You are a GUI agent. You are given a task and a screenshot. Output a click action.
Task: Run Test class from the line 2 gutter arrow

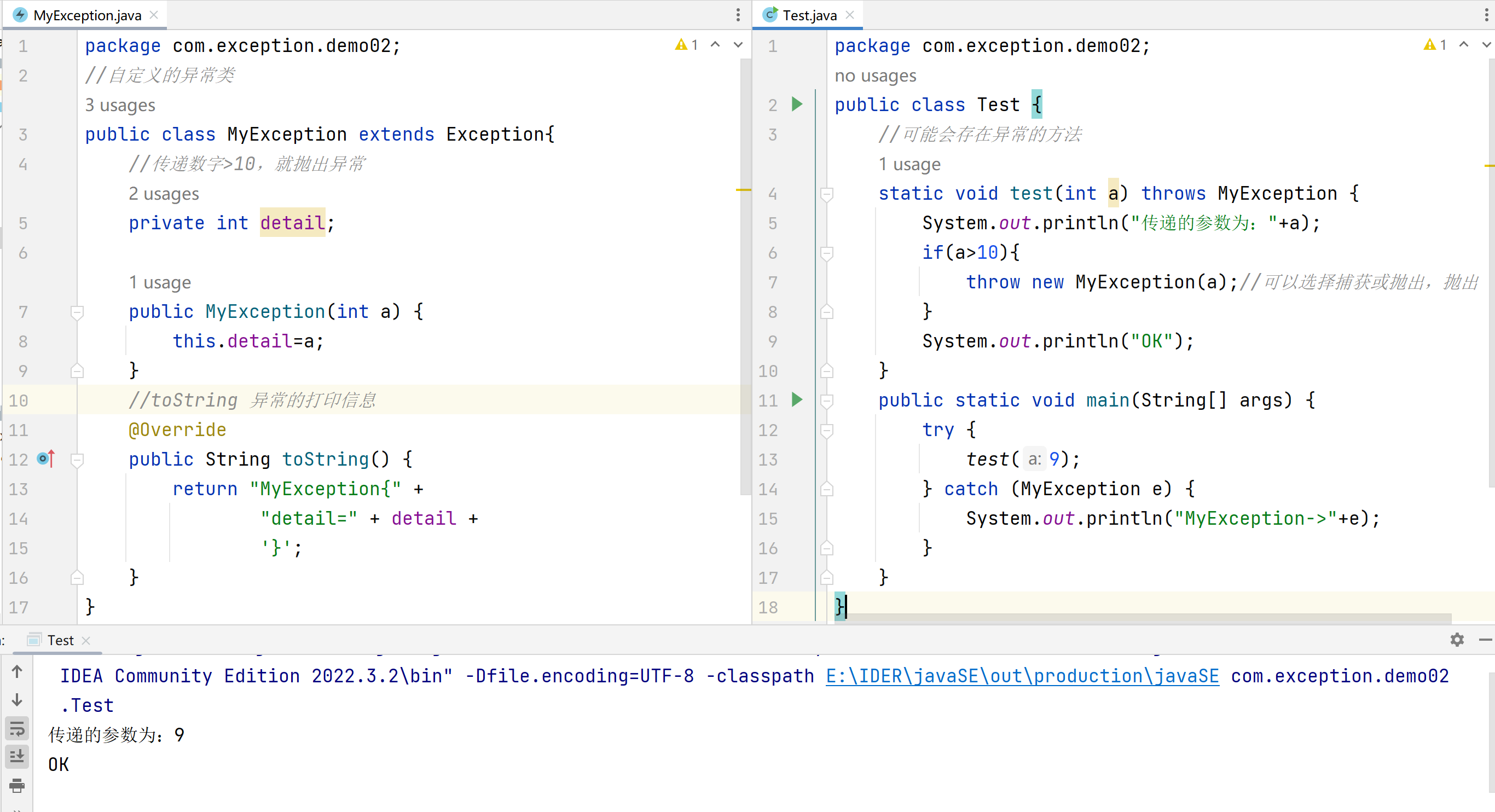click(797, 105)
